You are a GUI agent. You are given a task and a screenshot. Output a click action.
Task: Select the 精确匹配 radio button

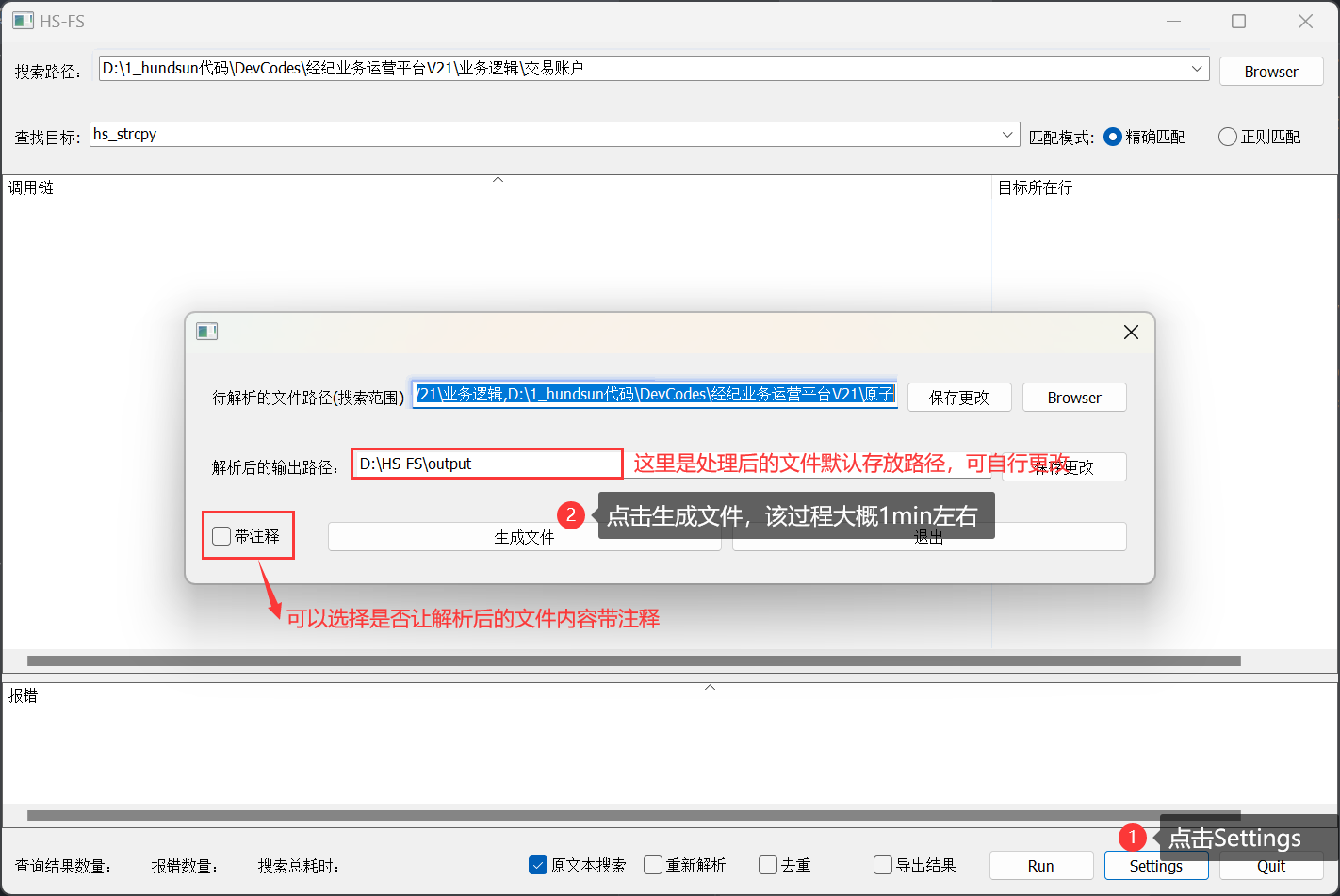(x=1112, y=137)
